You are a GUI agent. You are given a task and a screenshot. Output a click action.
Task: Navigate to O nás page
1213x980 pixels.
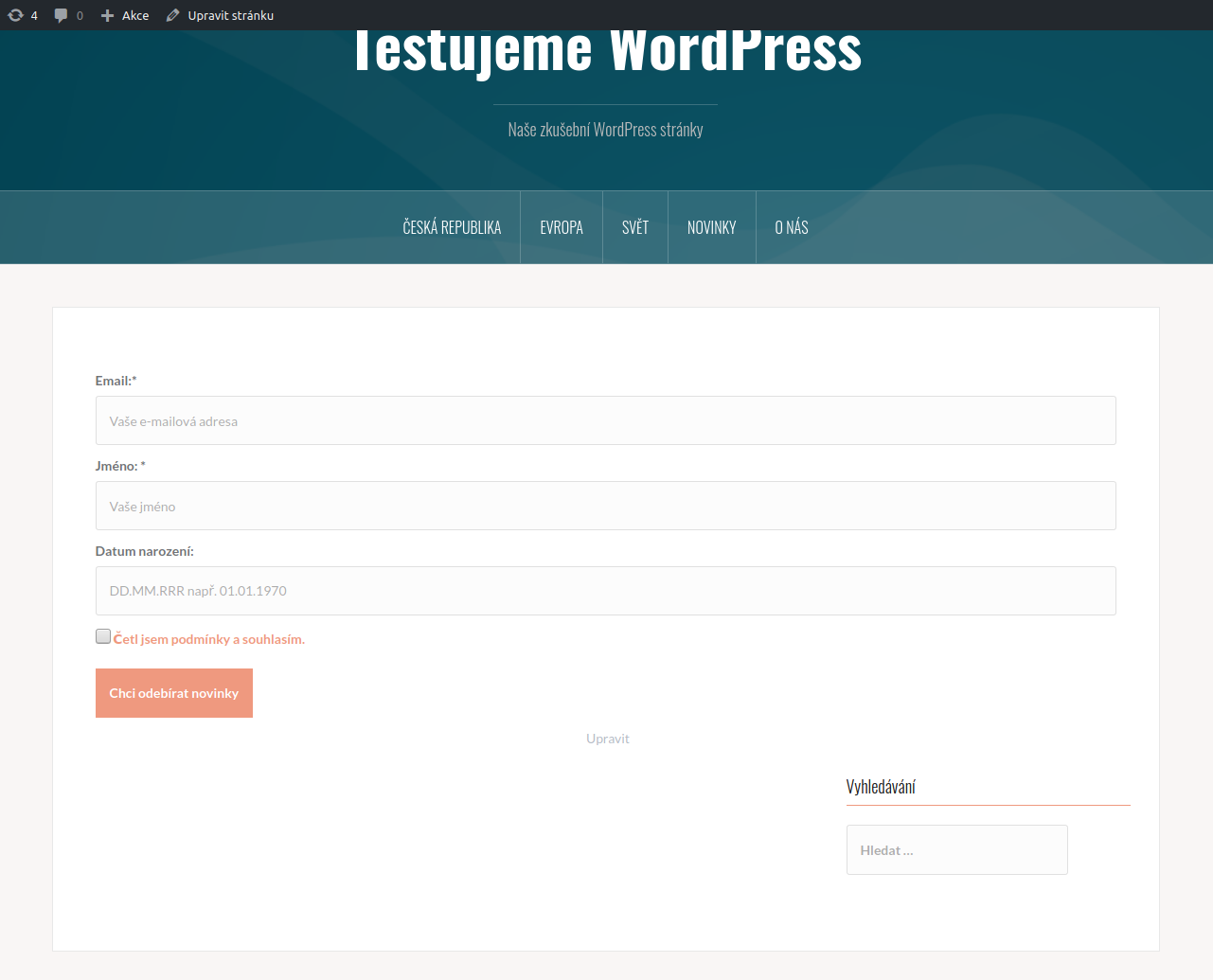pos(792,227)
